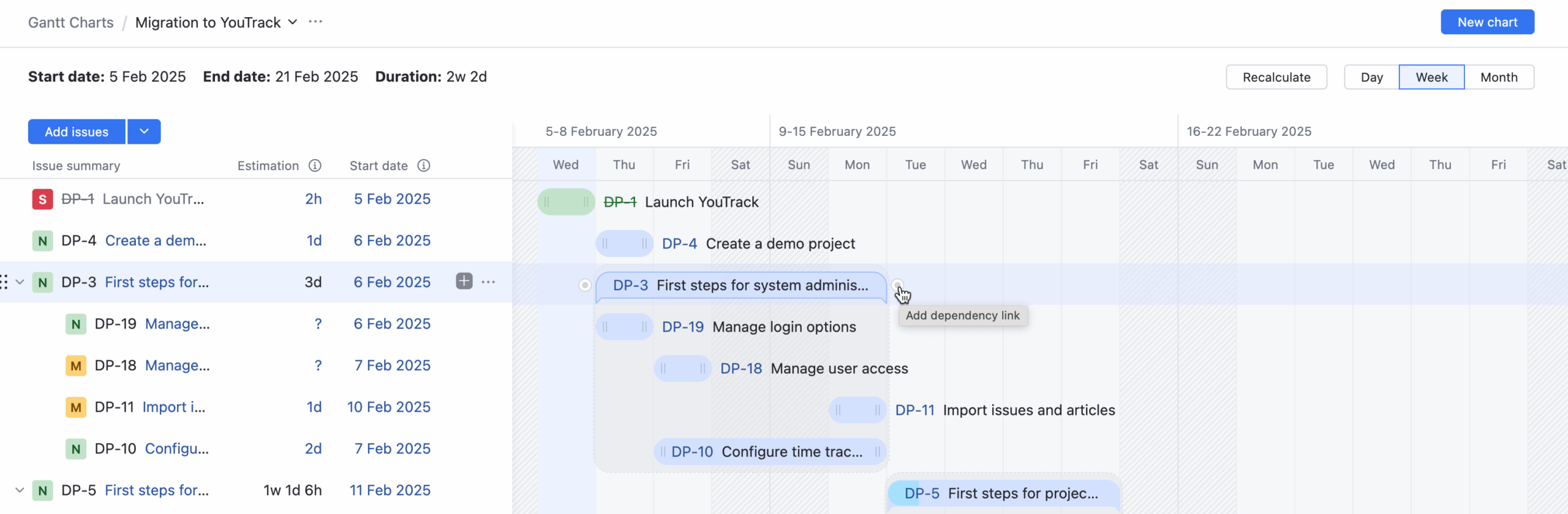
Task: Collapse the DP-3 subtasks tree
Action: [x=20, y=282]
